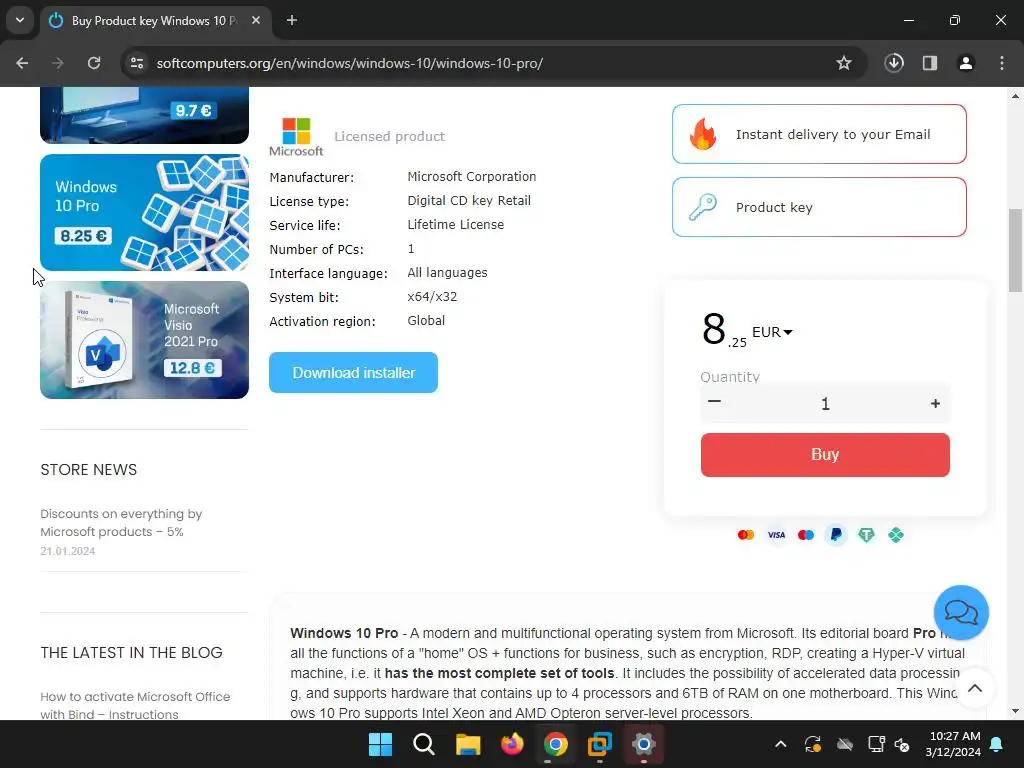Screen dimensions: 1024x768
Task: Click the Digital CD key Retail text
Action: pos(469,200)
